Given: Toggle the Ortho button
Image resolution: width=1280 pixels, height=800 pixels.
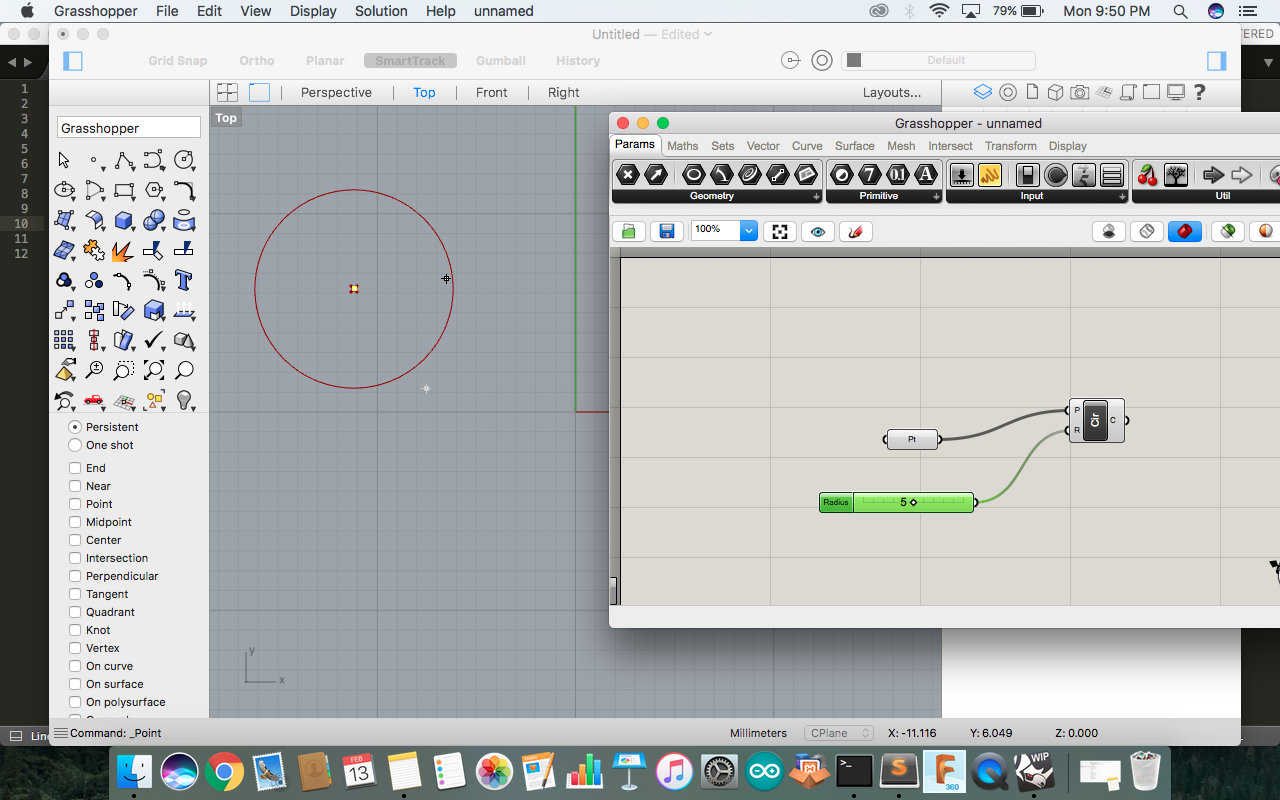Looking at the screenshot, I should coord(257,61).
